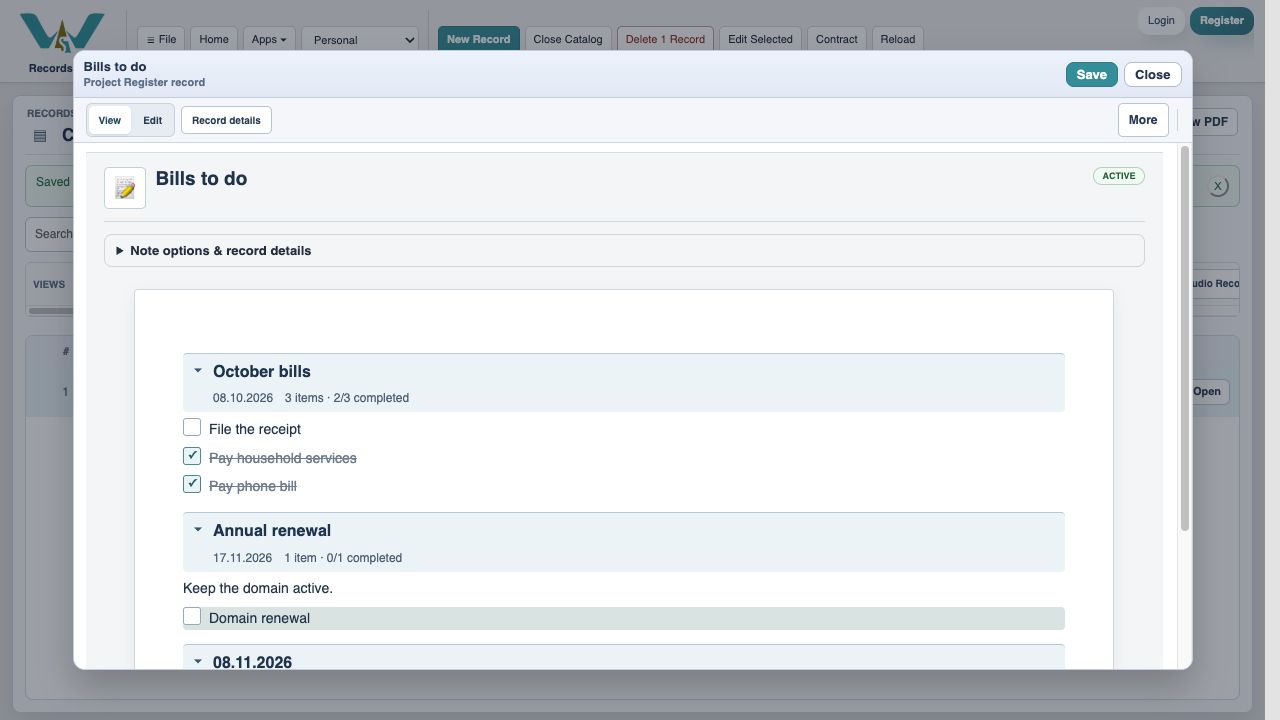
Task: Collapse the 08.11.2026 section
Action: pyautogui.click(x=198, y=661)
